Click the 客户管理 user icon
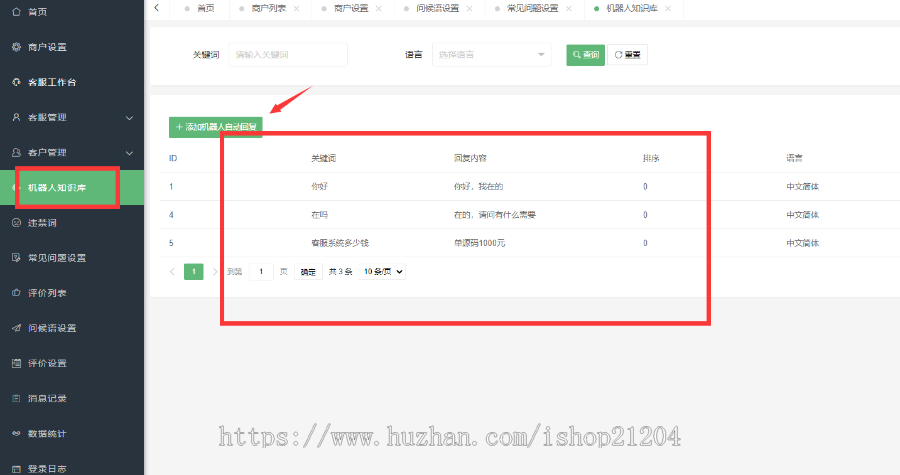 [x=16, y=152]
